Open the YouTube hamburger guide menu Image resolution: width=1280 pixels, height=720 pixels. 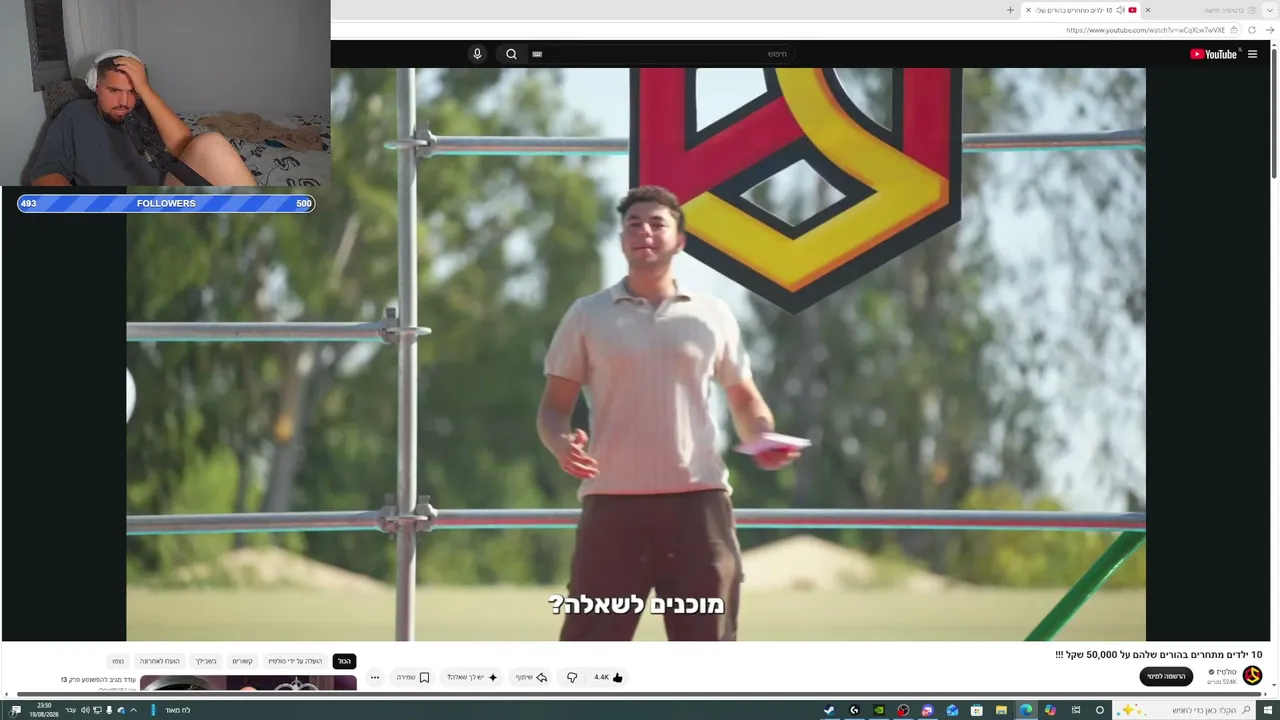(x=1252, y=54)
